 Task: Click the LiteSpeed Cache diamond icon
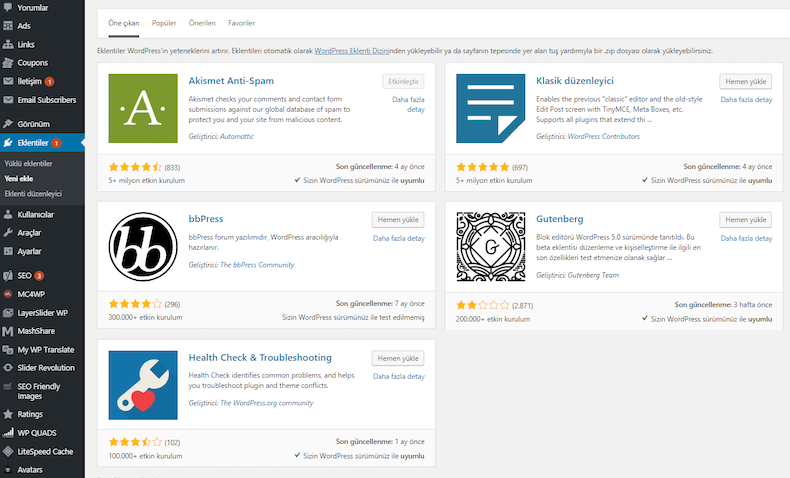point(8,451)
